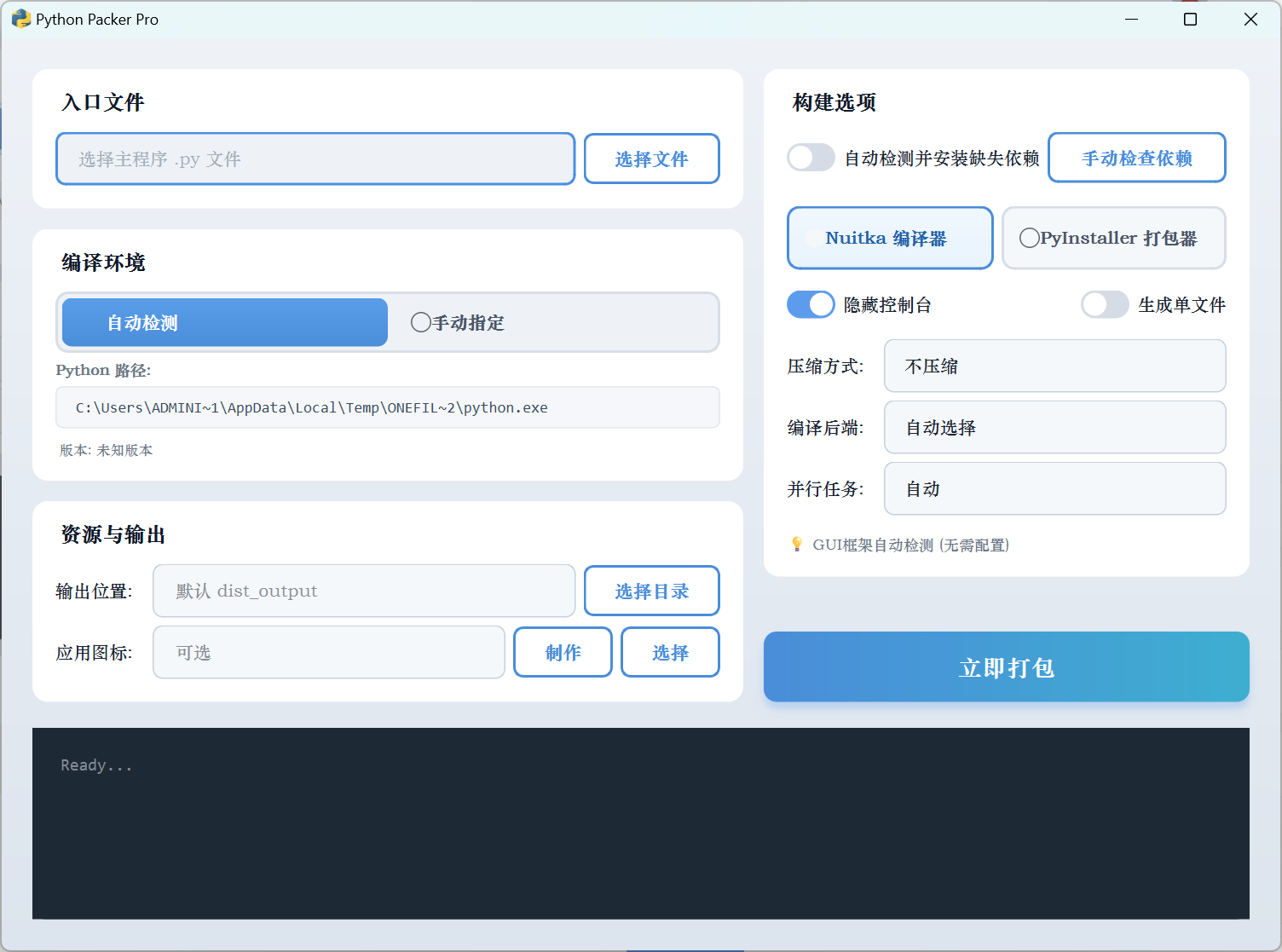1282x952 pixels.
Task: Start packaging with 立即打包 button
Action: (1006, 666)
